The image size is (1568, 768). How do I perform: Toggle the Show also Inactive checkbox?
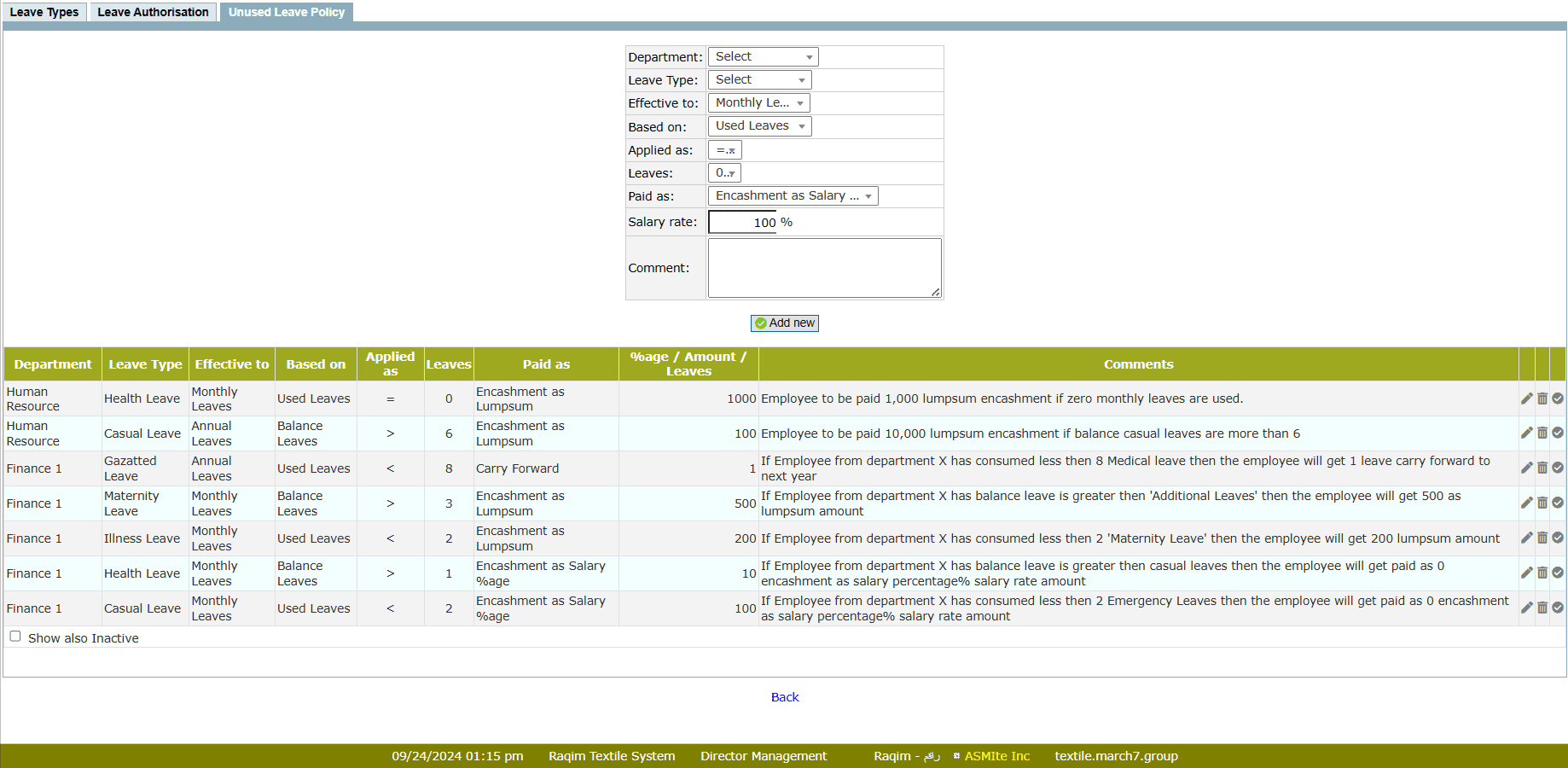coord(15,637)
